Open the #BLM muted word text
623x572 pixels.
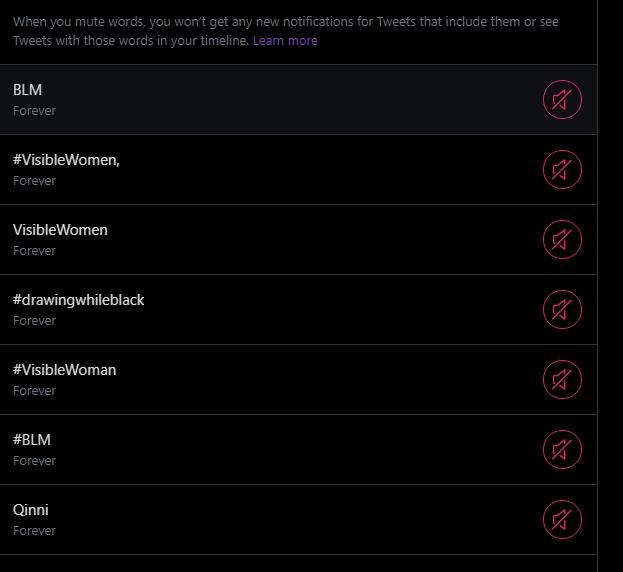(x=32, y=440)
